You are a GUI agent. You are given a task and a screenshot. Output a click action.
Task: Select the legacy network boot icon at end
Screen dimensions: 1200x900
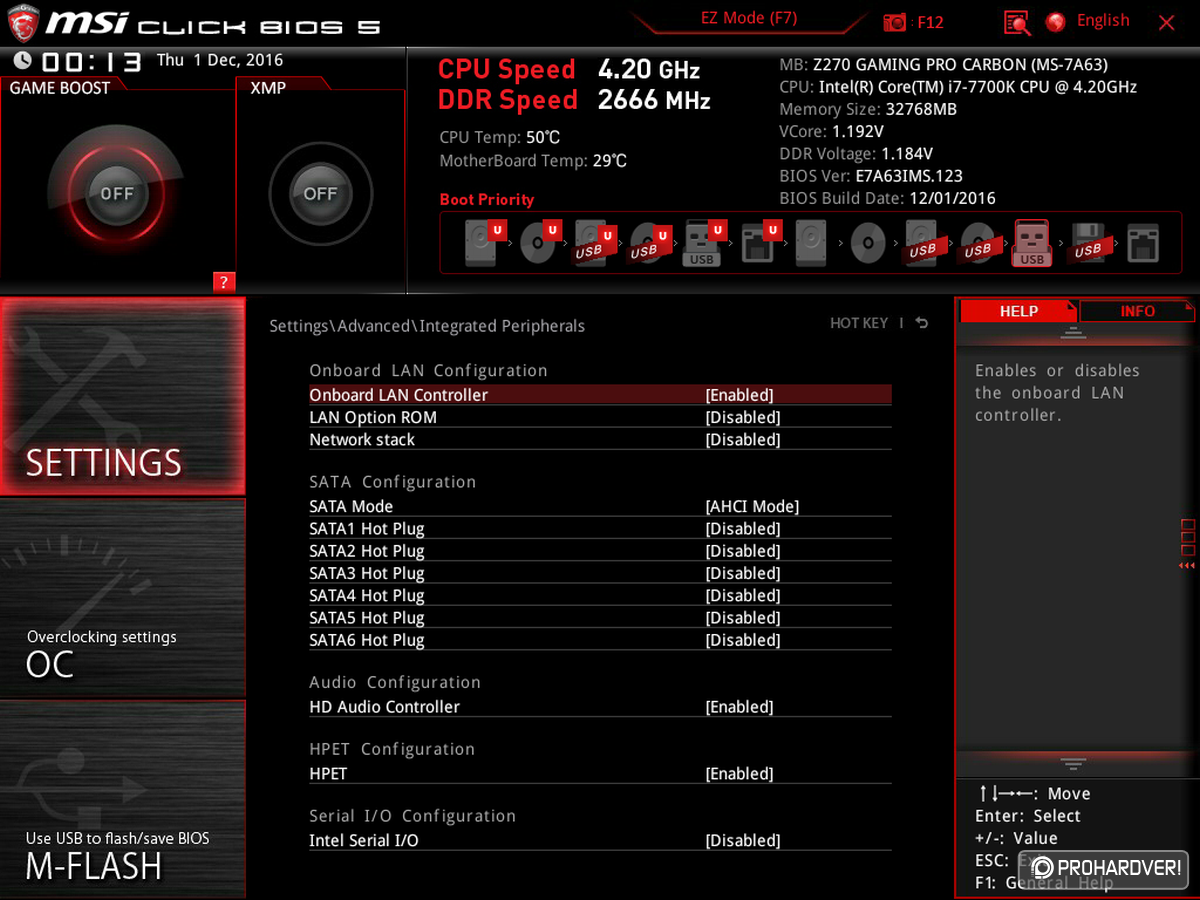click(x=1142, y=243)
